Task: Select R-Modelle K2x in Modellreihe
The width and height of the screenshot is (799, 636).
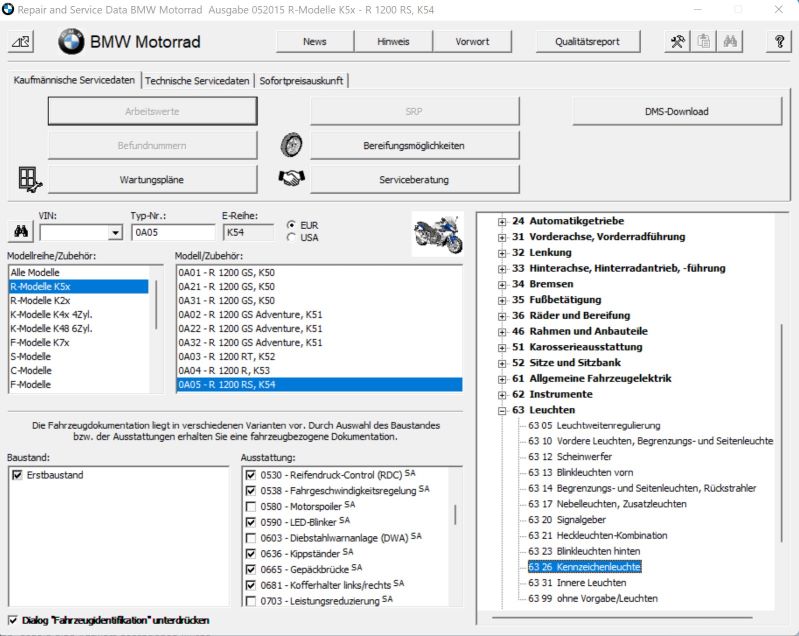Action: pyautogui.click(x=79, y=301)
